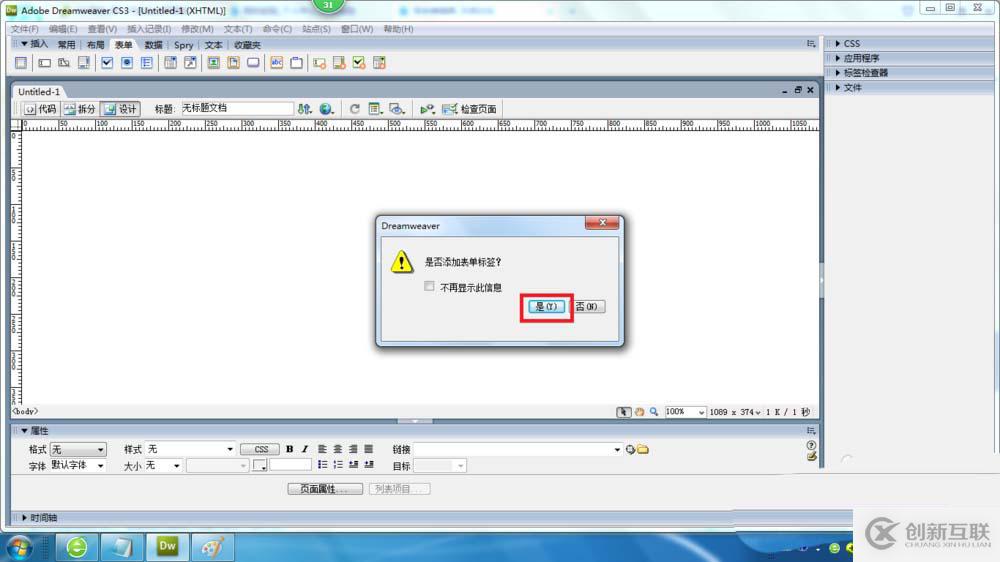This screenshot has height=562, width=1000.
Task: Switch to 拆分 split view
Action: click(x=80, y=109)
